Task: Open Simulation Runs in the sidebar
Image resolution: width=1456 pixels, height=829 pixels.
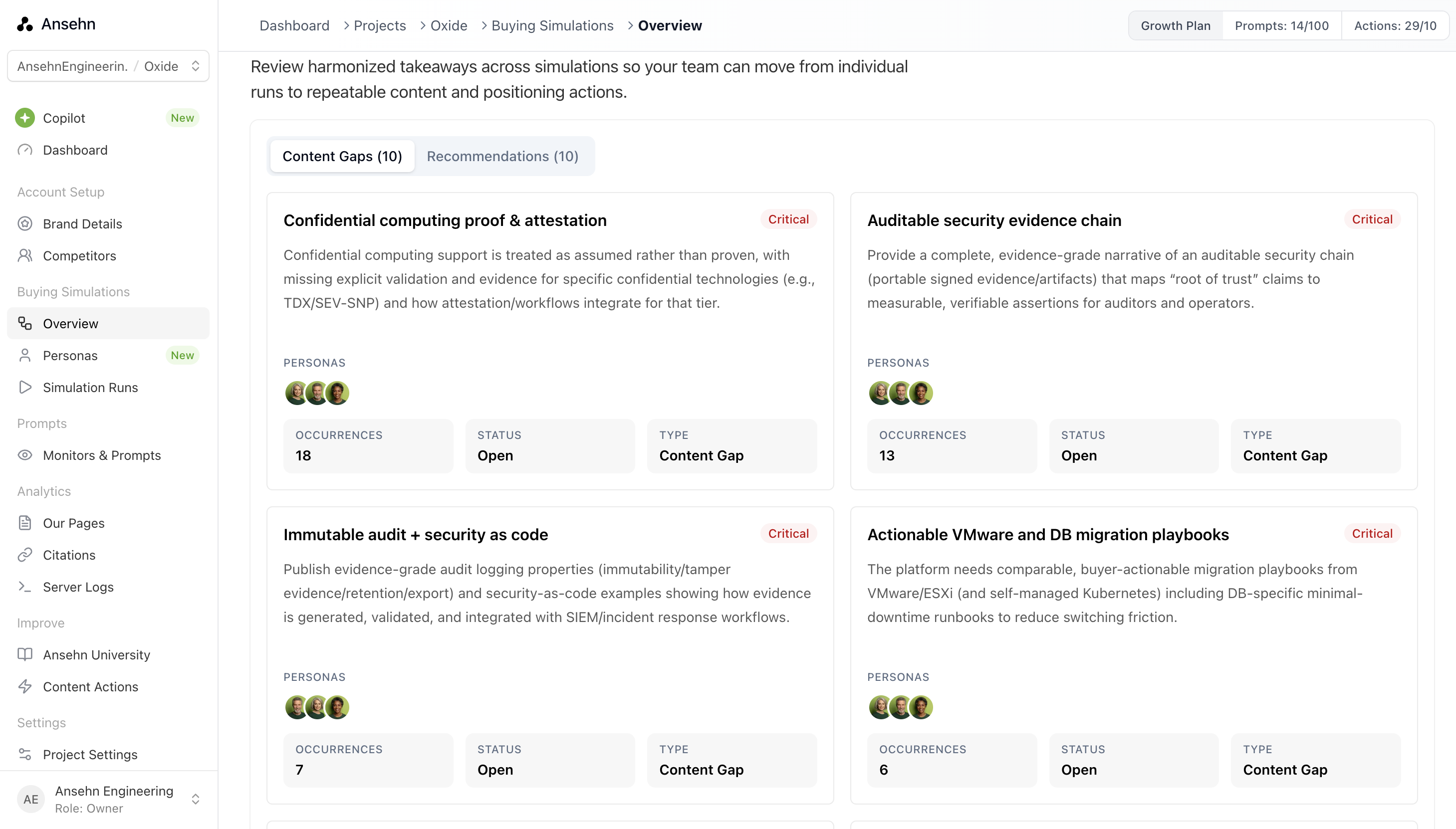Action: (108, 387)
